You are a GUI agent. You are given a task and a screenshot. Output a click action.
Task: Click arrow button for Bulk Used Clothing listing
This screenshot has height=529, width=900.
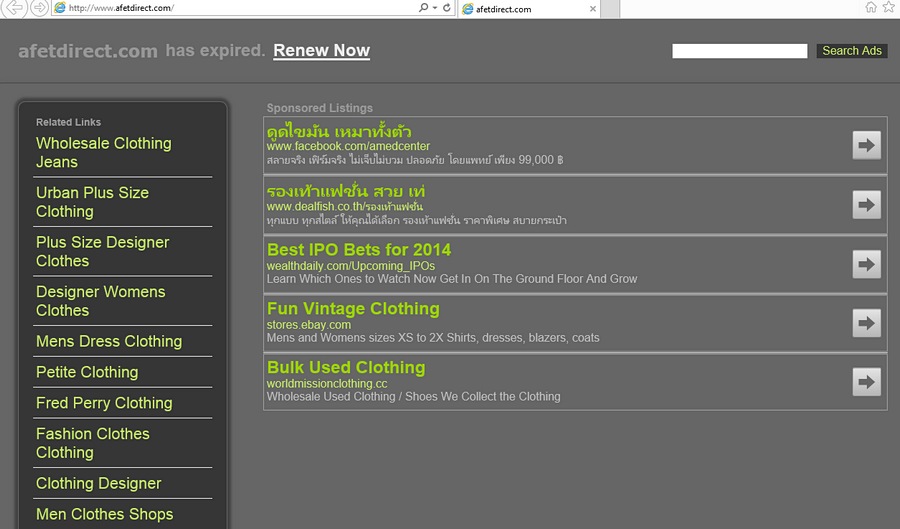click(x=866, y=382)
